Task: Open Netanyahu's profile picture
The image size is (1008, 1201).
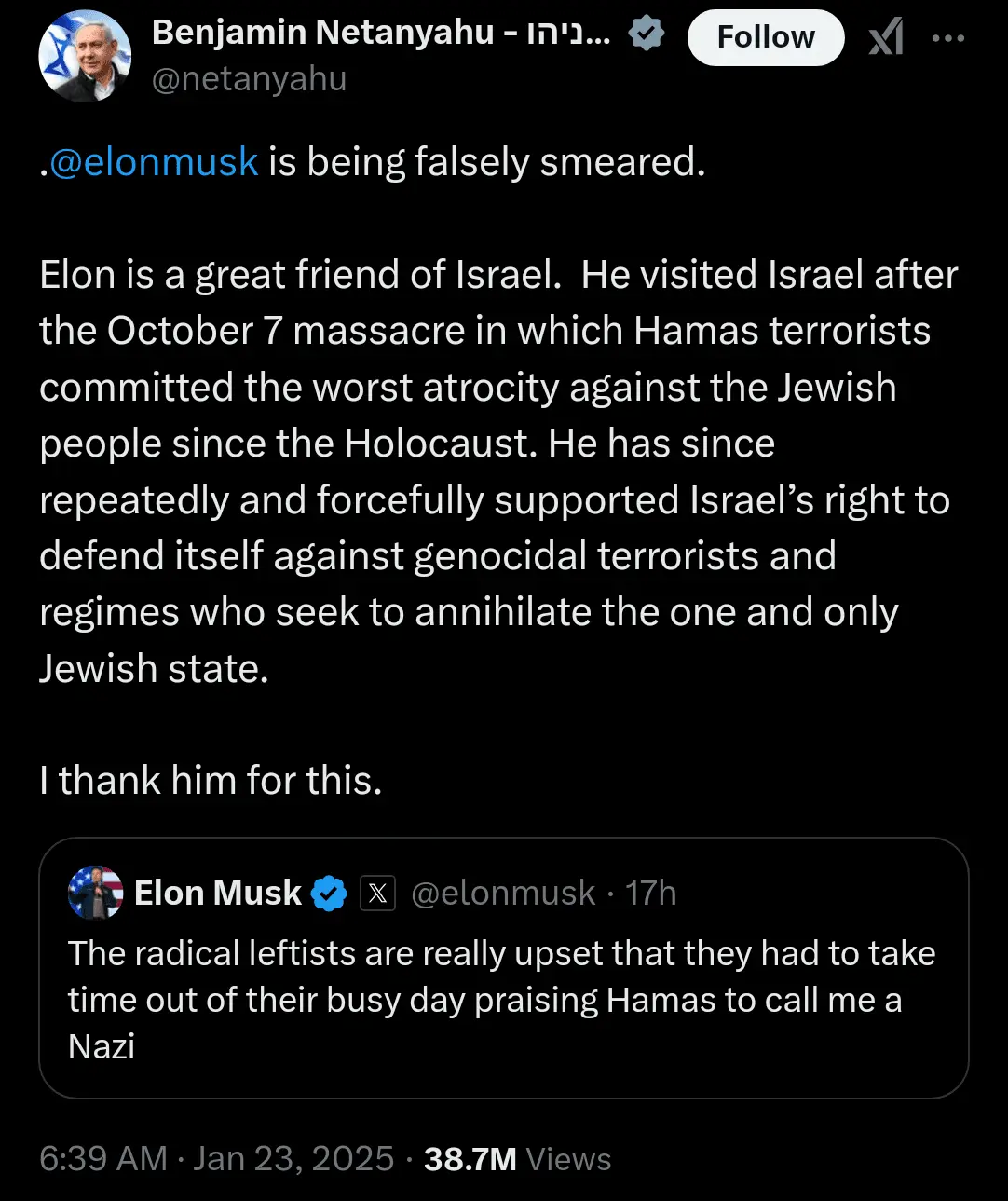Action: [x=84, y=56]
